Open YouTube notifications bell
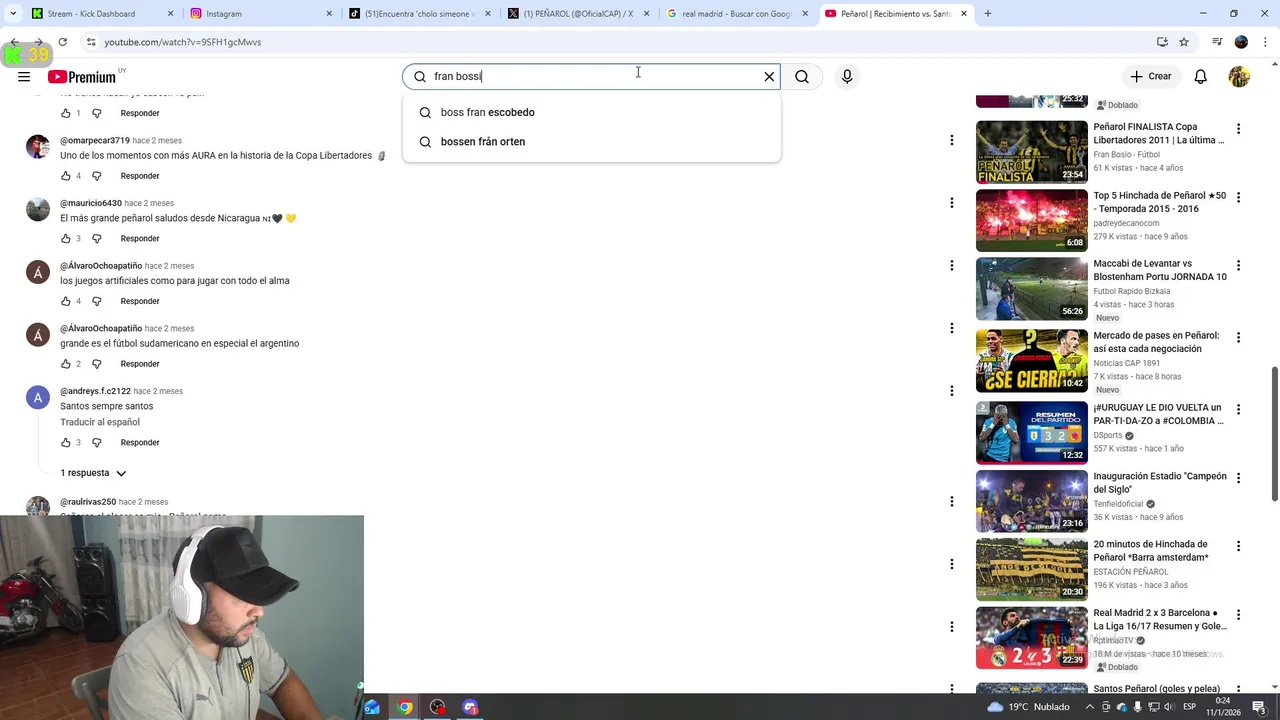 [x=1201, y=77]
